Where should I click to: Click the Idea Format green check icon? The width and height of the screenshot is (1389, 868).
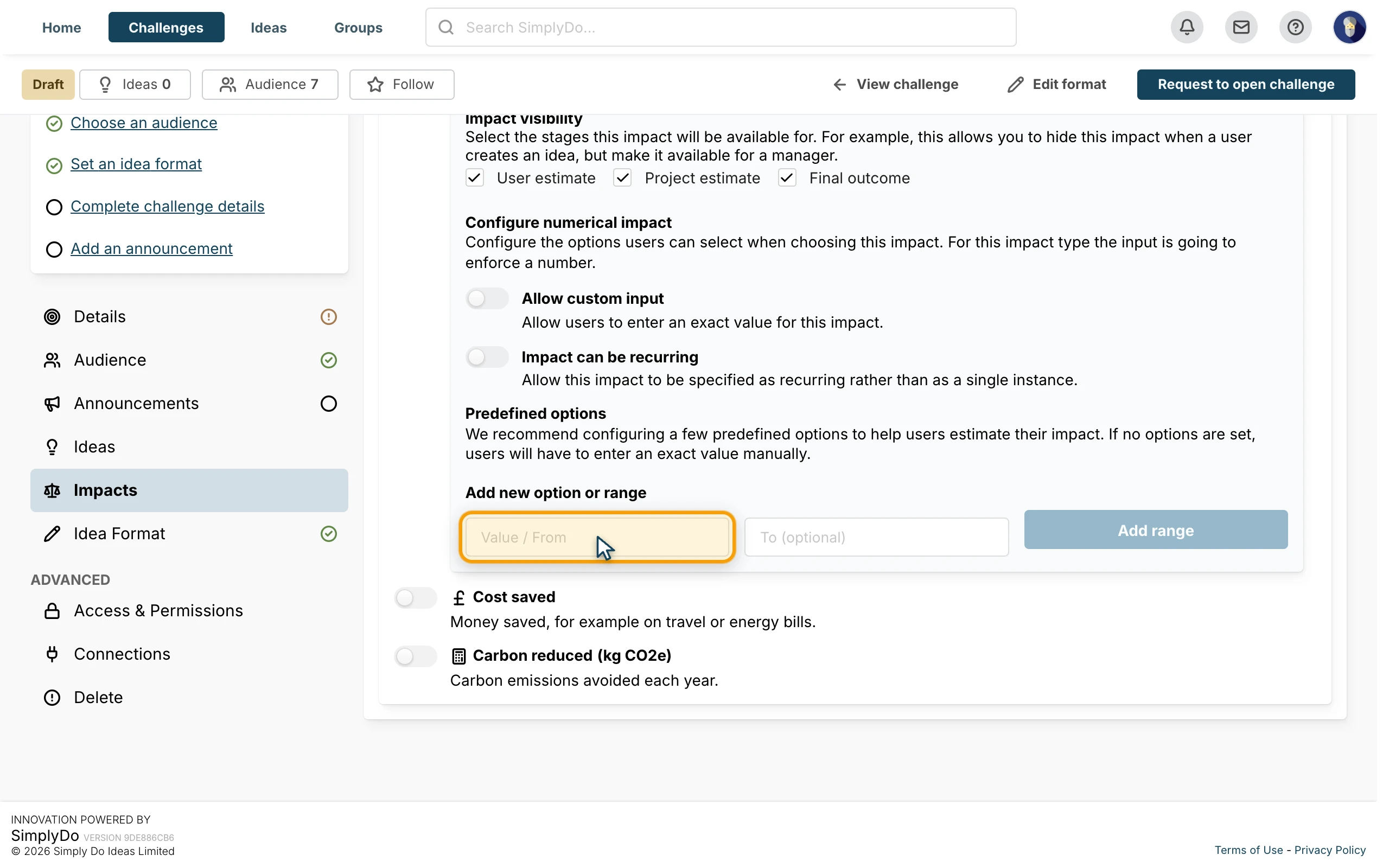click(328, 534)
